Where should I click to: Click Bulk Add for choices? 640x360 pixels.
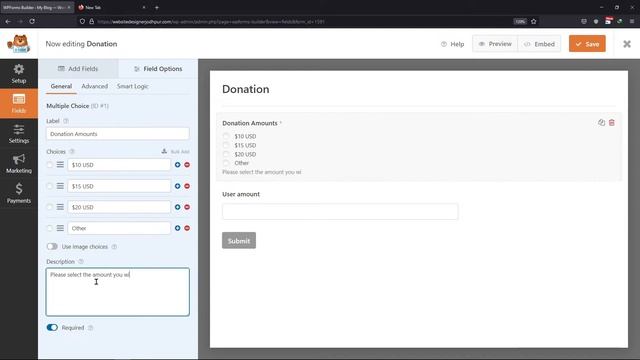176,151
